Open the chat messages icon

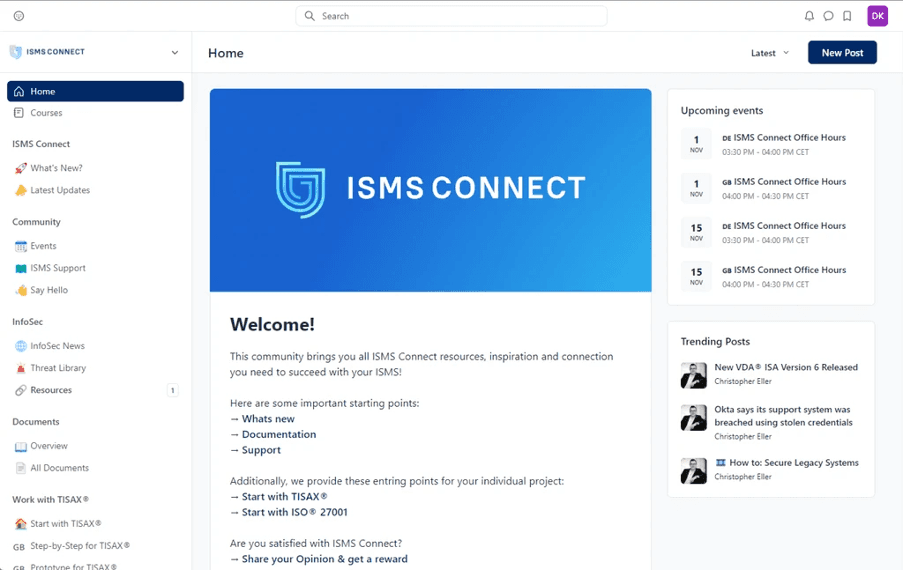(x=828, y=16)
